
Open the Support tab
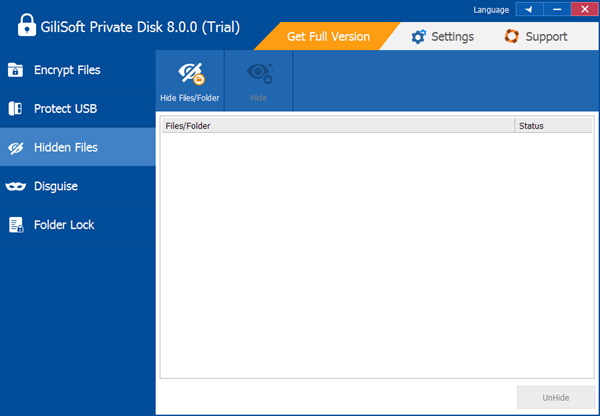(x=536, y=36)
